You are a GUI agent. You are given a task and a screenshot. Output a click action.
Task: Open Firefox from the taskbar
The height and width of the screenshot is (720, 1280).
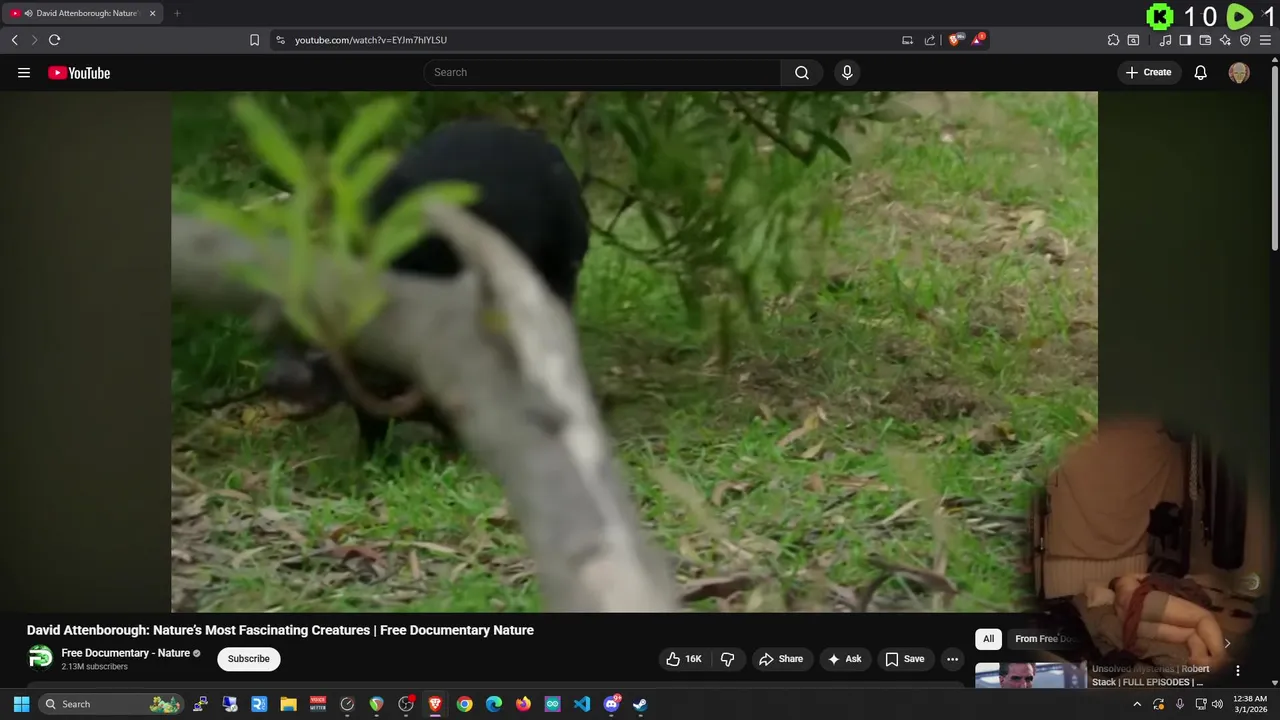coord(523,704)
